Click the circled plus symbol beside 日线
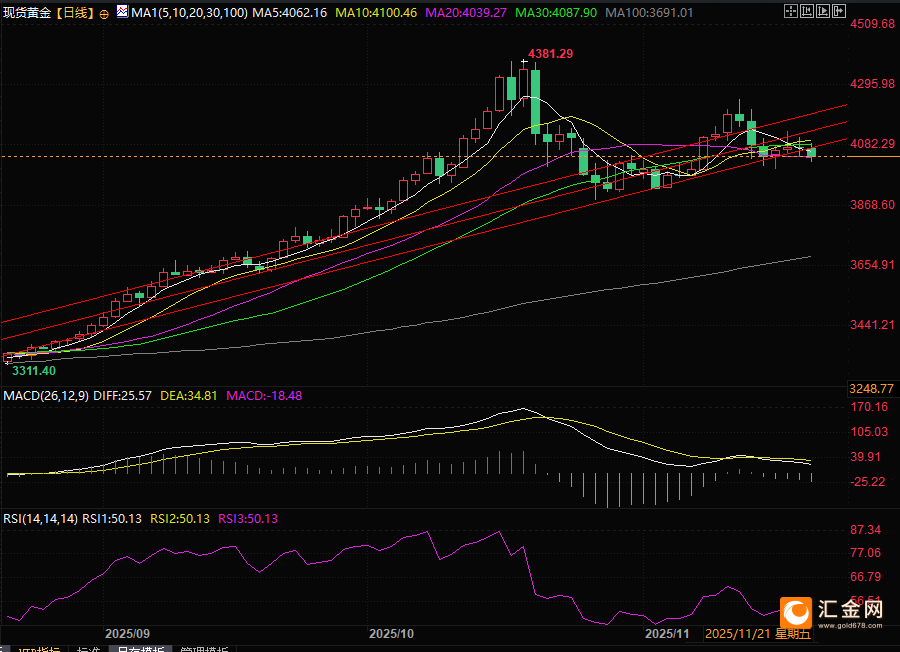This screenshot has width=900, height=652. pos(104,14)
